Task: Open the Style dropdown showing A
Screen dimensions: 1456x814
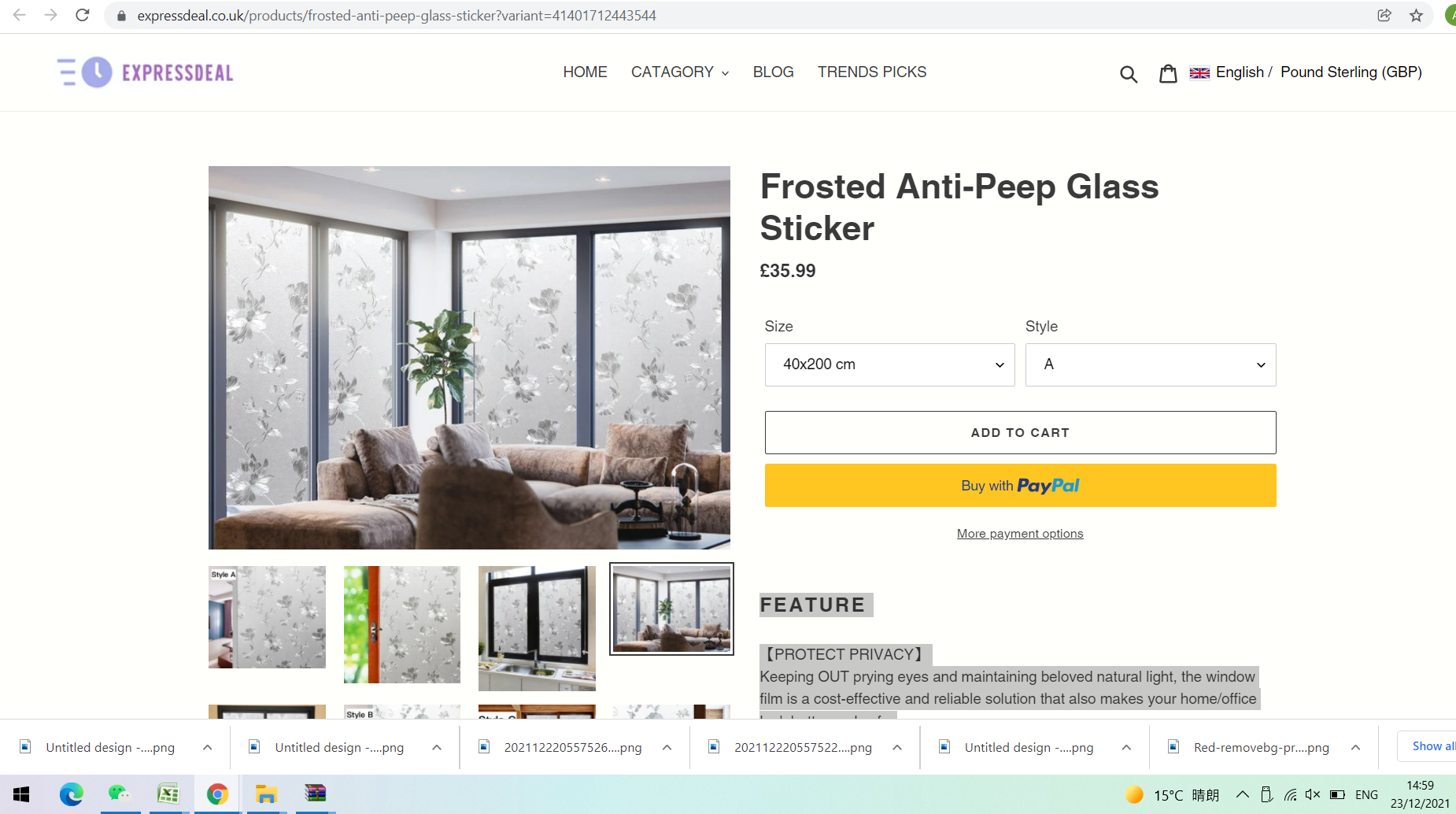Action: tap(1151, 364)
